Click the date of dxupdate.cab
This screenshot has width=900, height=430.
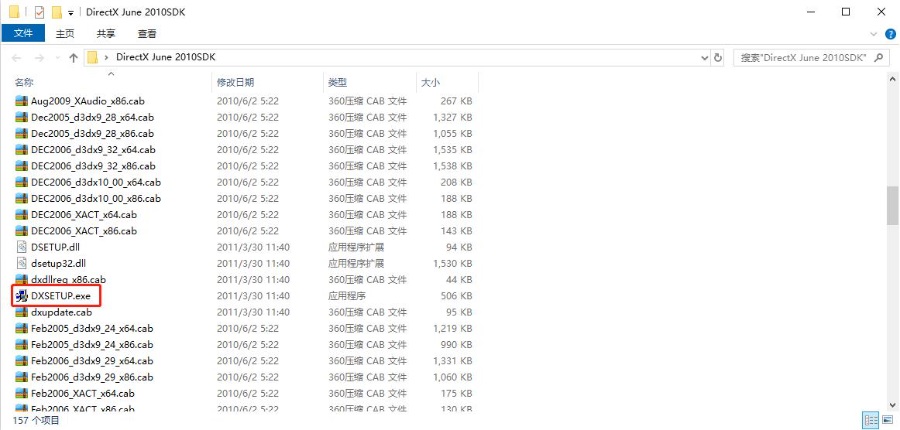coord(253,312)
